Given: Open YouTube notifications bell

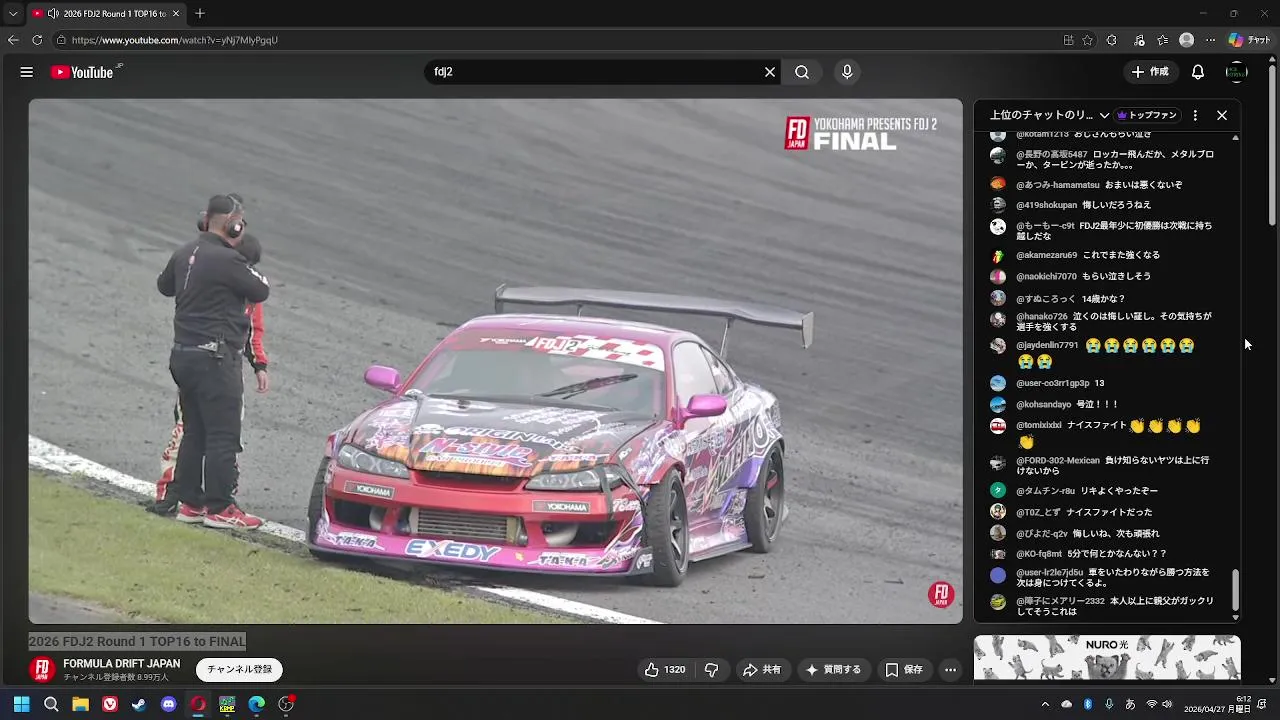Looking at the screenshot, I should click(1198, 72).
